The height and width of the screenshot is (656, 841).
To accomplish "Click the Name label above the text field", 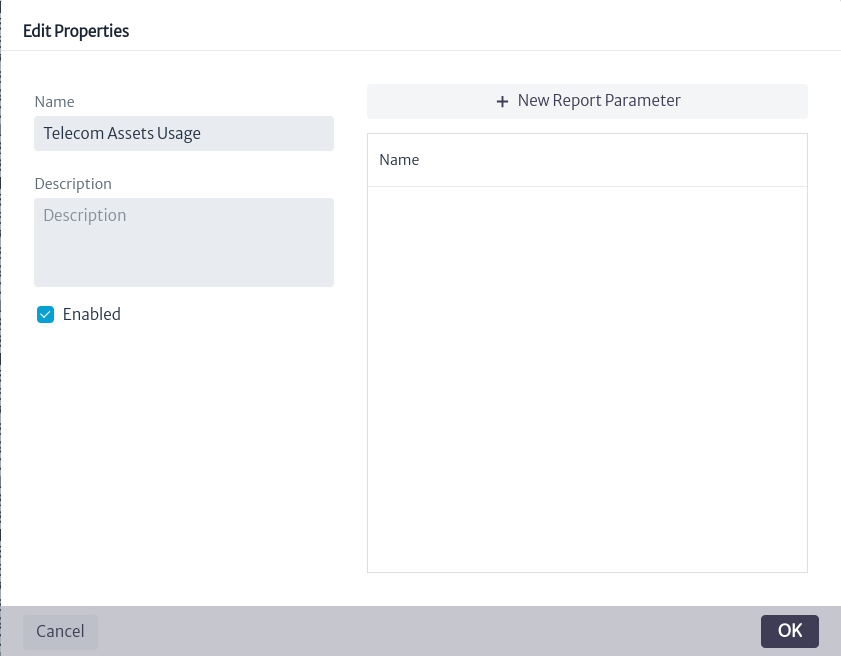I will pyautogui.click(x=55, y=102).
